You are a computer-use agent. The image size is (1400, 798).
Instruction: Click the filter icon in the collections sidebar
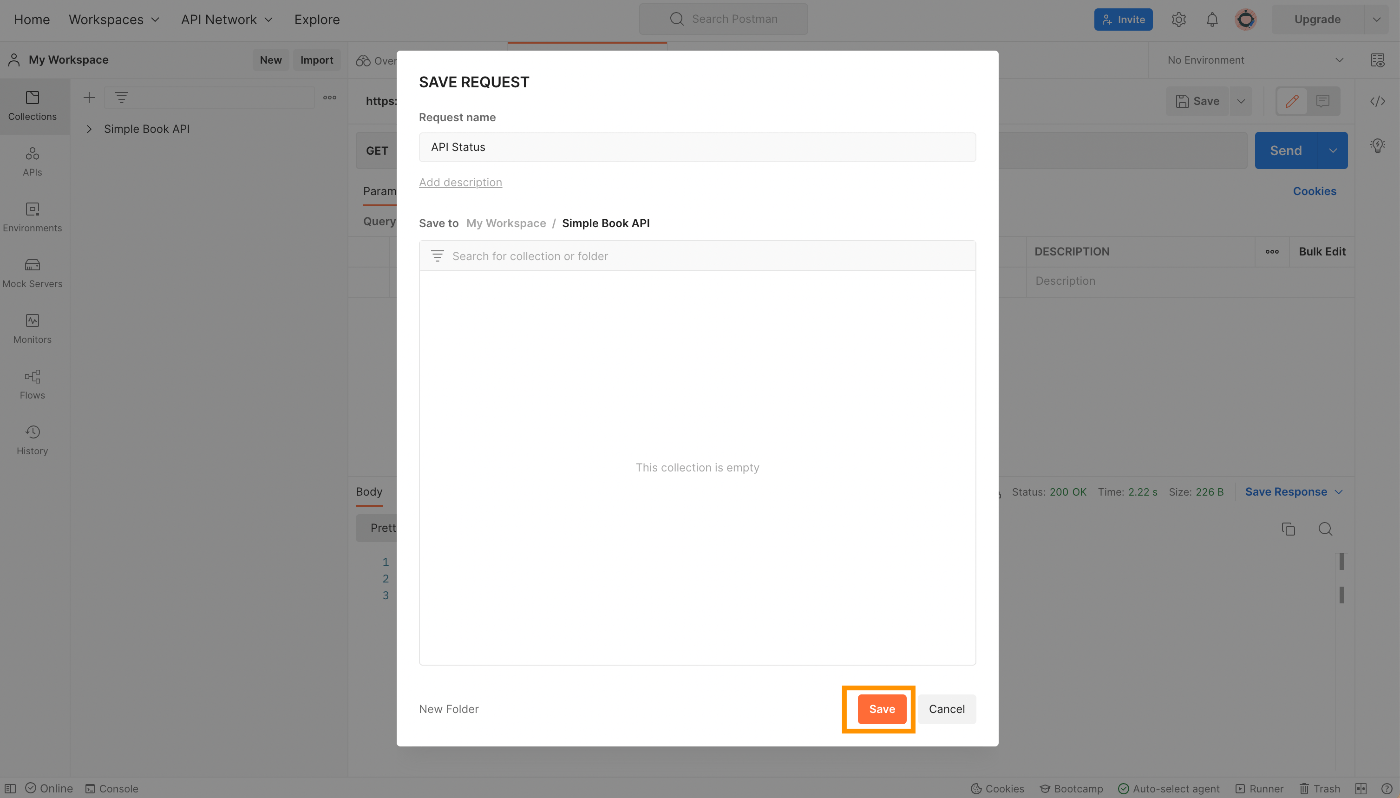point(121,97)
